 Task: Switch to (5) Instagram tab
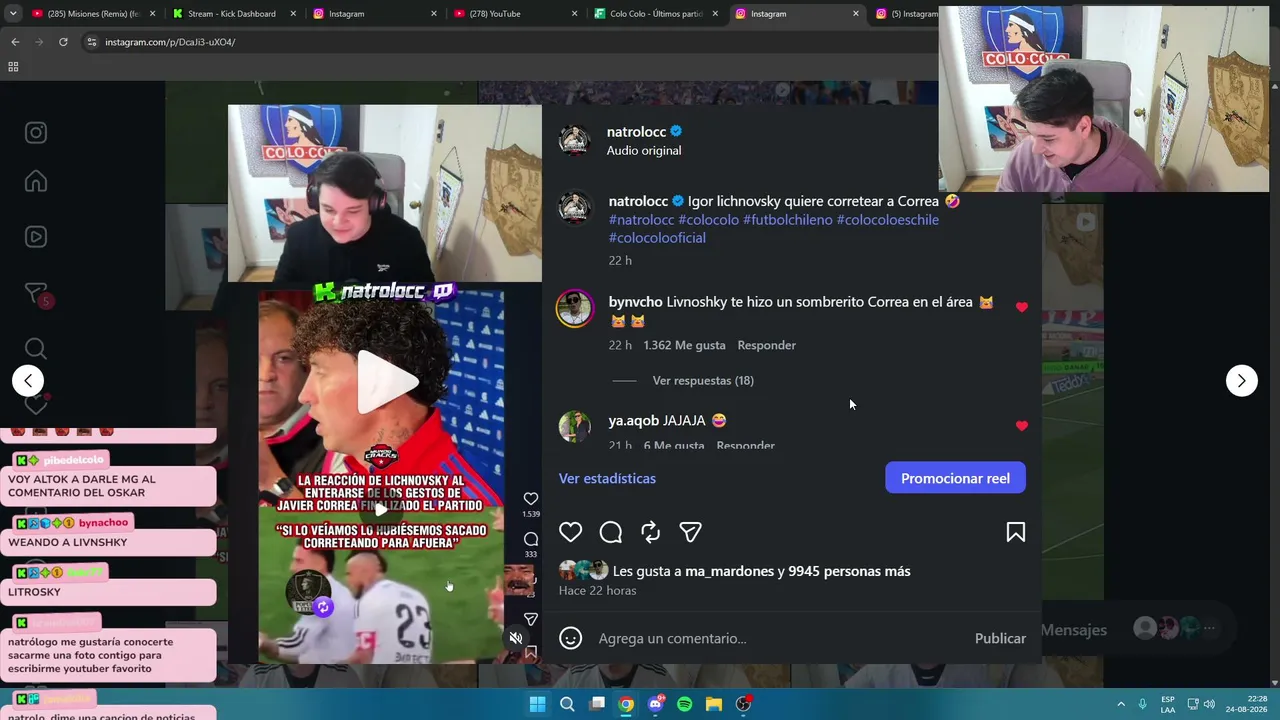point(905,14)
